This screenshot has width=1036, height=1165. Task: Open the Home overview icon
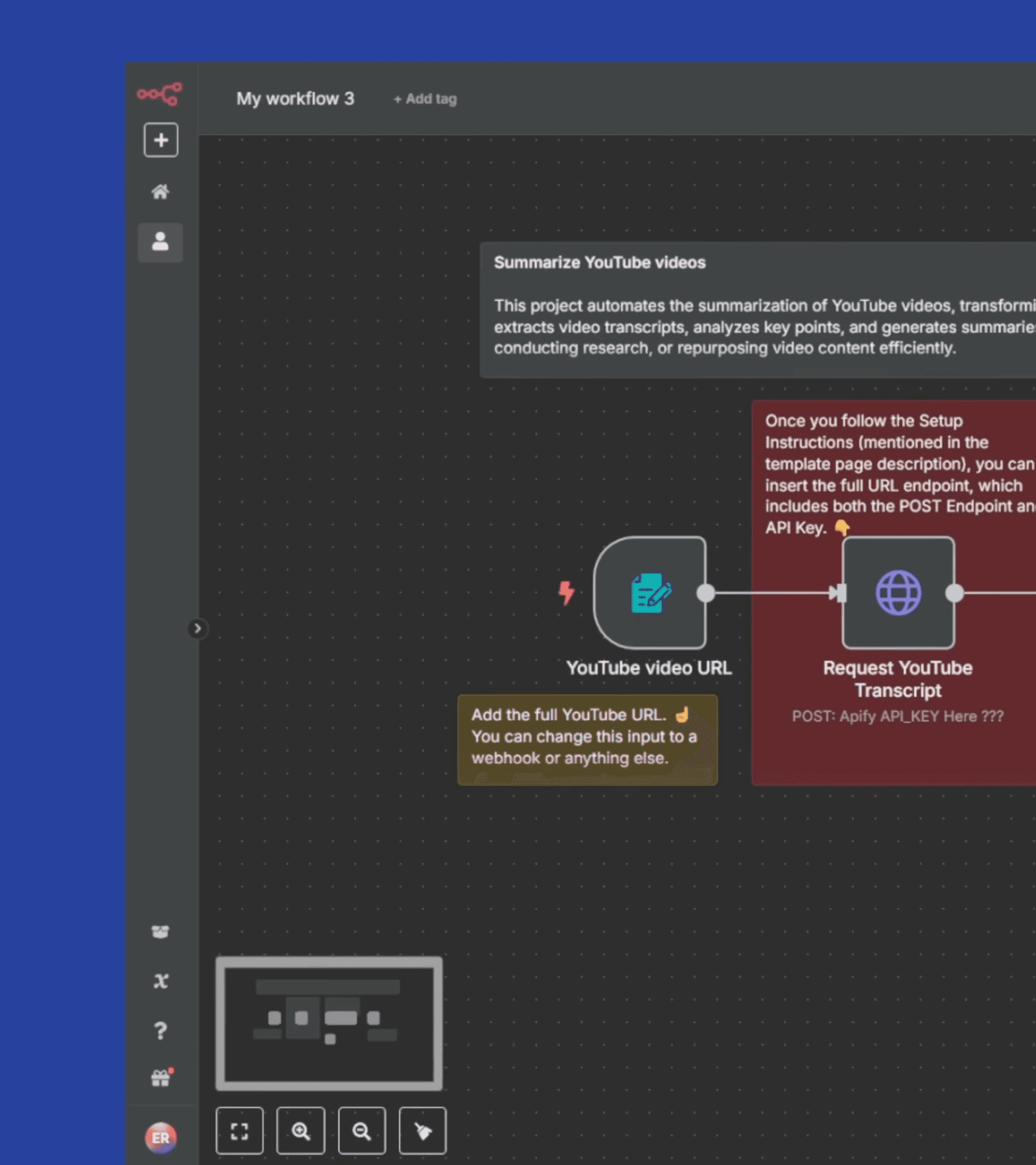(x=160, y=192)
